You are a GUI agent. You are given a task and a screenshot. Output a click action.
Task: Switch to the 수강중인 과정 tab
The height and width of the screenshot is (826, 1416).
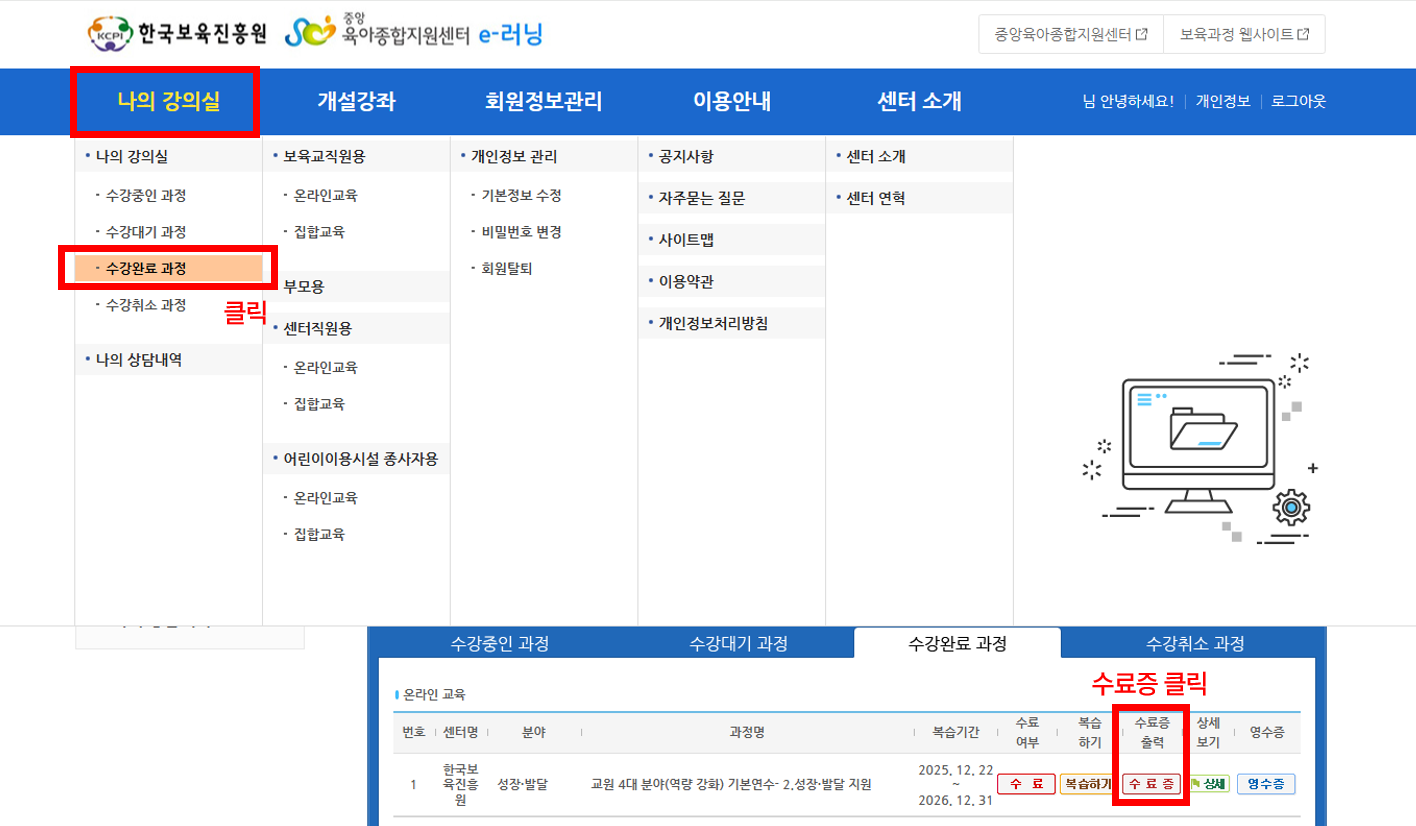(x=499, y=643)
